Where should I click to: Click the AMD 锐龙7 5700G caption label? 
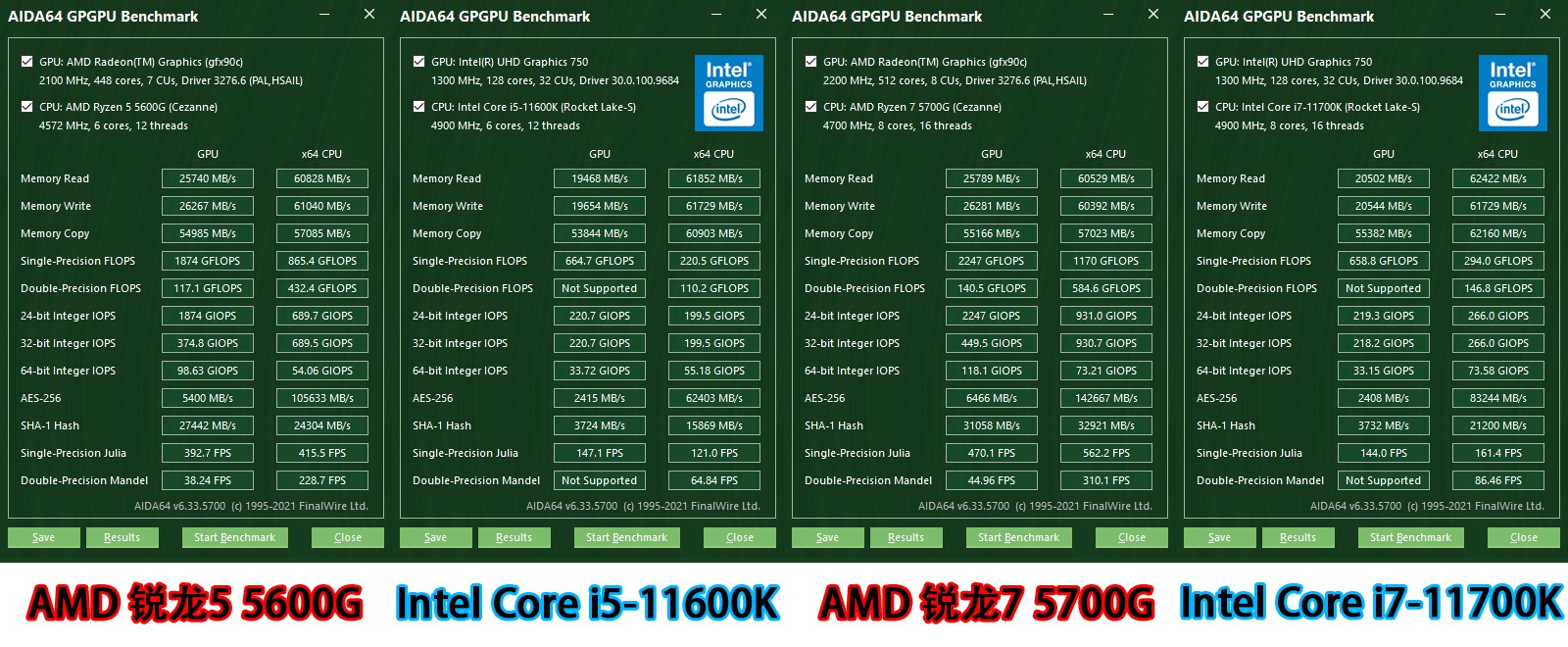[986, 603]
